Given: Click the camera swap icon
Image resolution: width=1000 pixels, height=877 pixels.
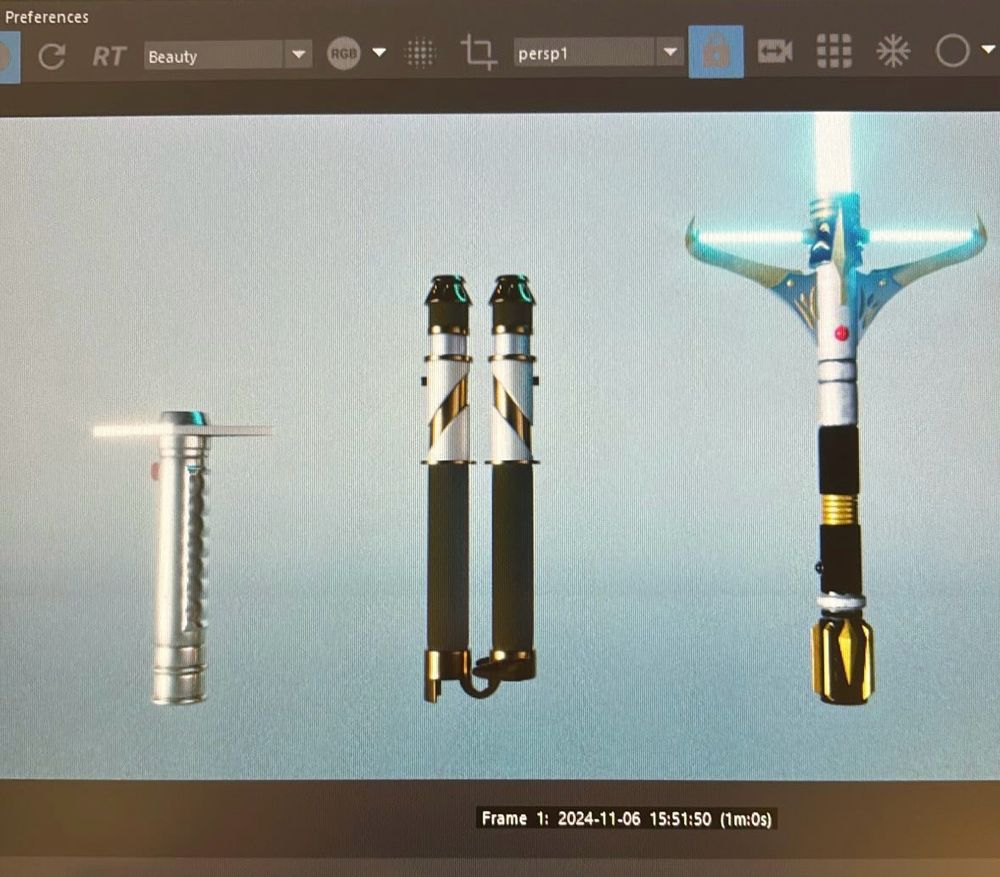Looking at the screenshot, I should [775, 51].
